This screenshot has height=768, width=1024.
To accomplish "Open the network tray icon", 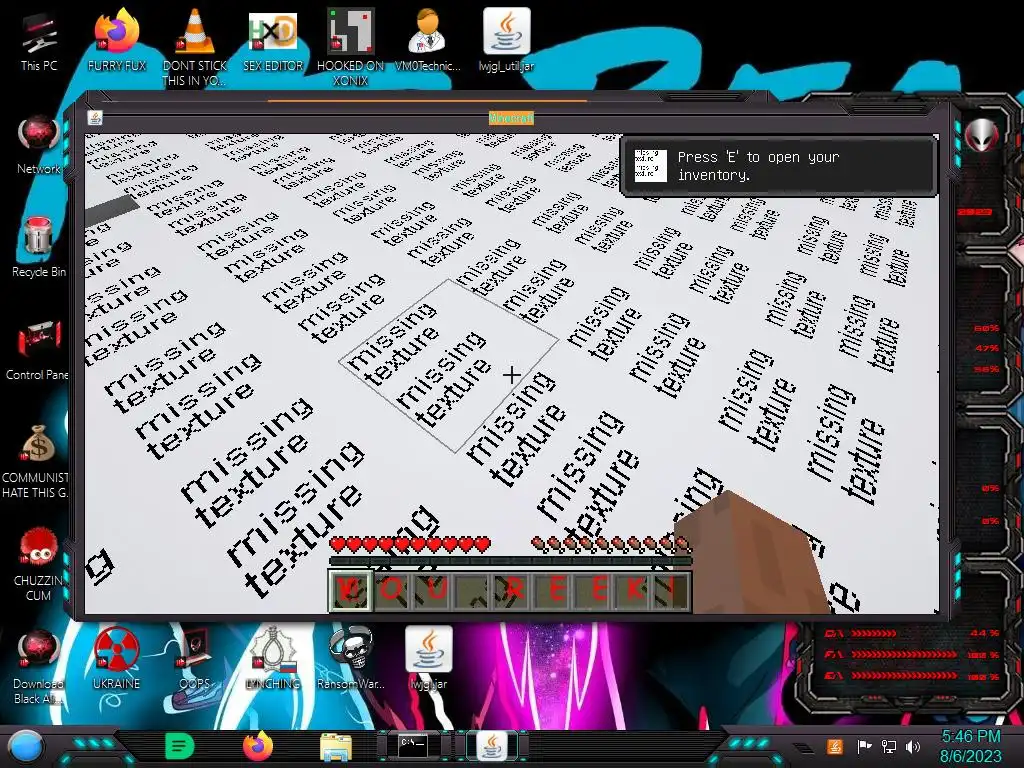I will coord(889,746).
